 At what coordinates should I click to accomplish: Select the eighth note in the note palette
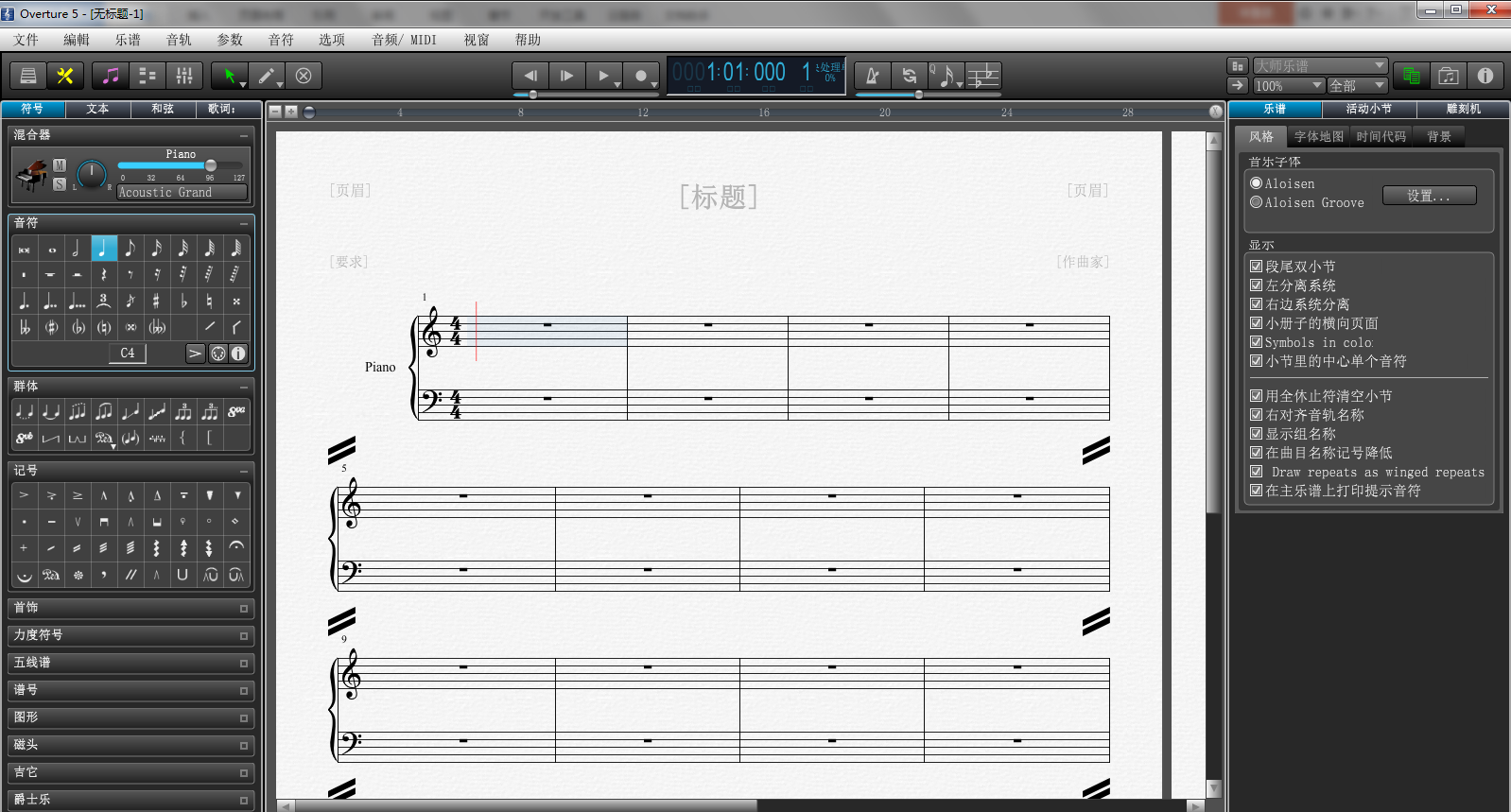(x=130, y=249)
